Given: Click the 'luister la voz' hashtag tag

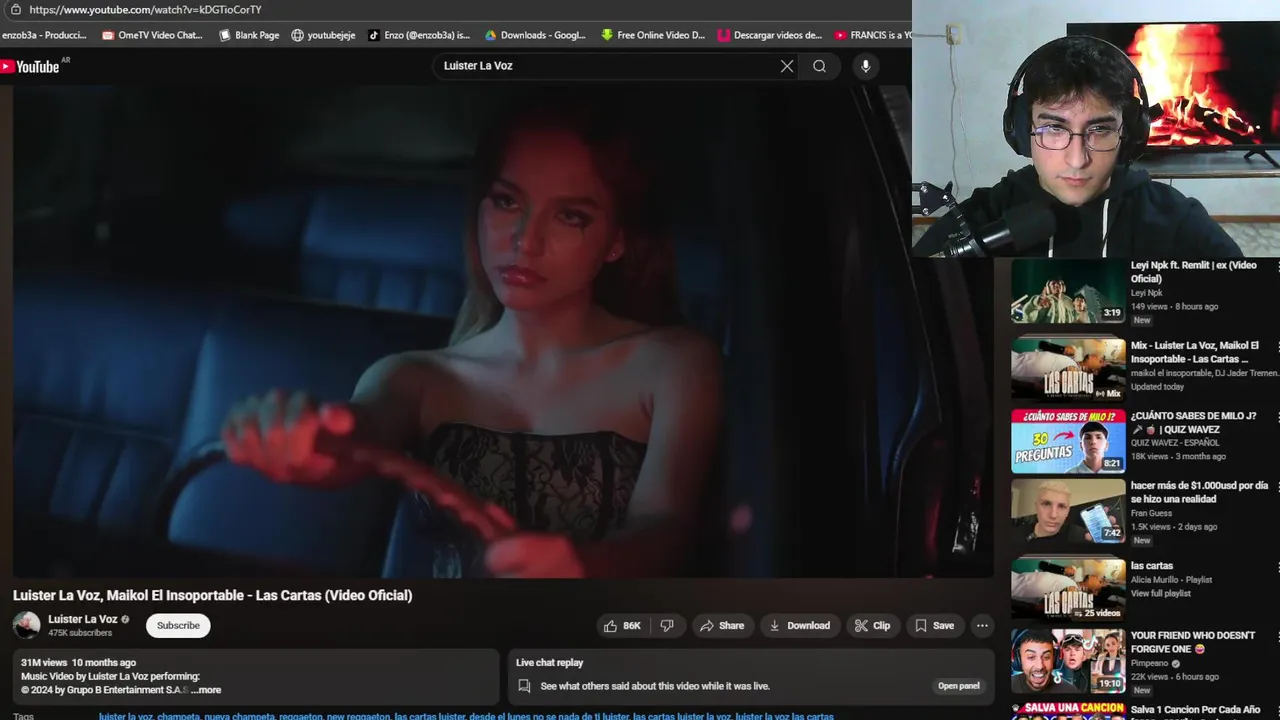Looking at the screenshot, I should tap(125, 716).
